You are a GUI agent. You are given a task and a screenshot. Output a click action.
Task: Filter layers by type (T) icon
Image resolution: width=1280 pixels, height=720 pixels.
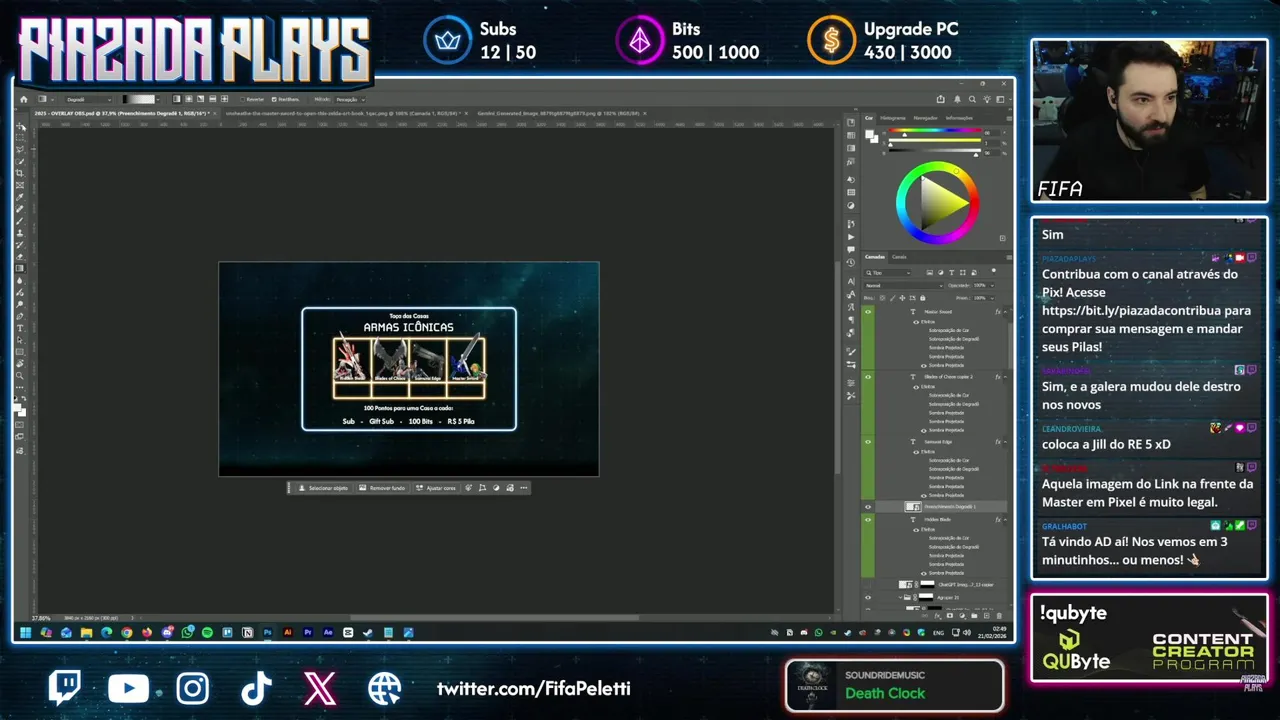point(951,273)
